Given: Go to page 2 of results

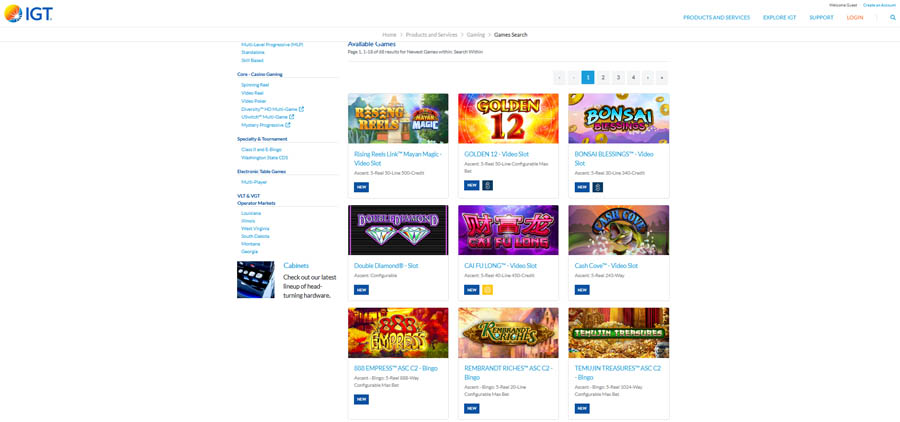Looking at the screenshot, I should click(x=603, y=78).
